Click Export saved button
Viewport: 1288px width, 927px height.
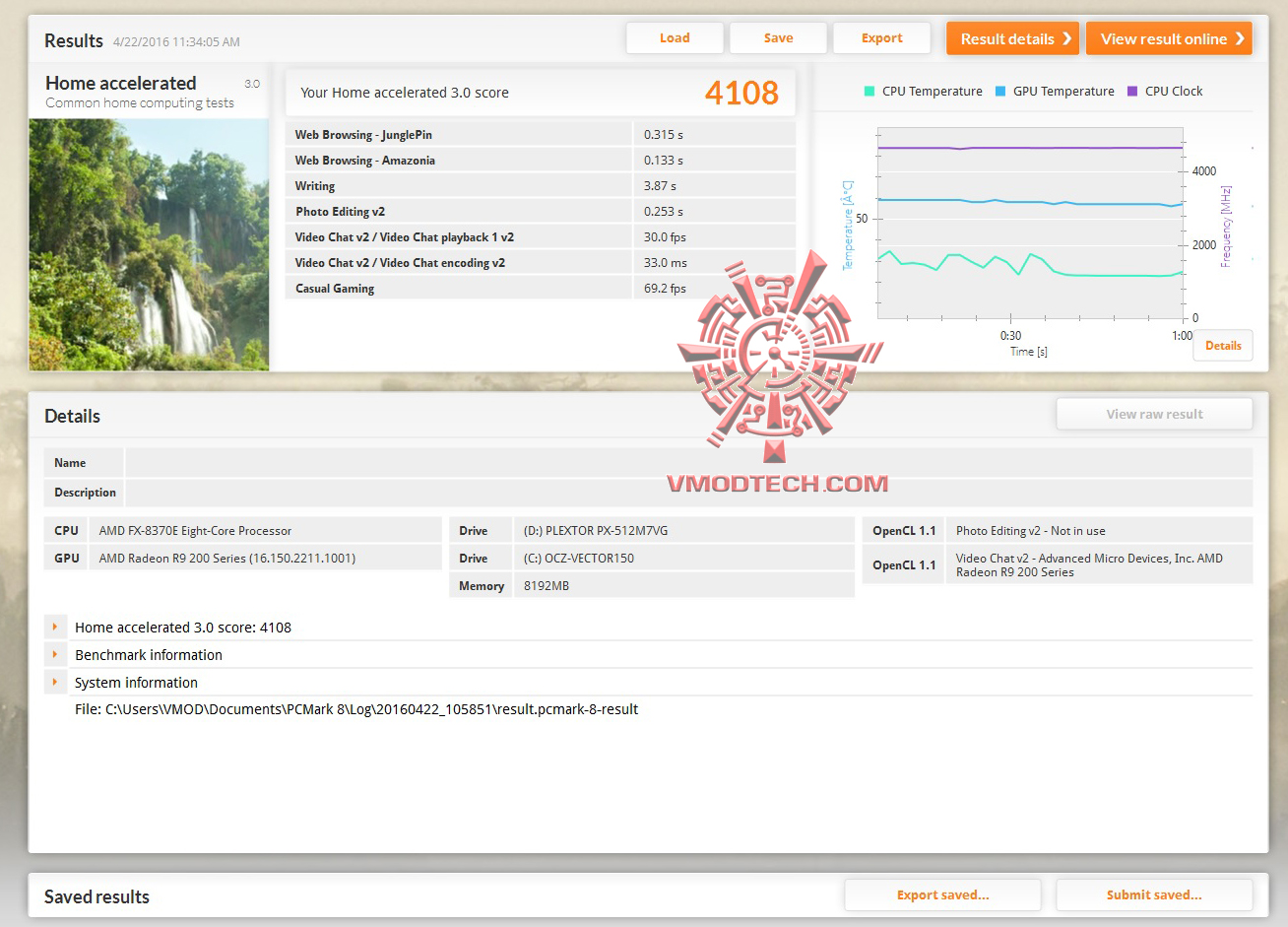click(x=942, y=895)
